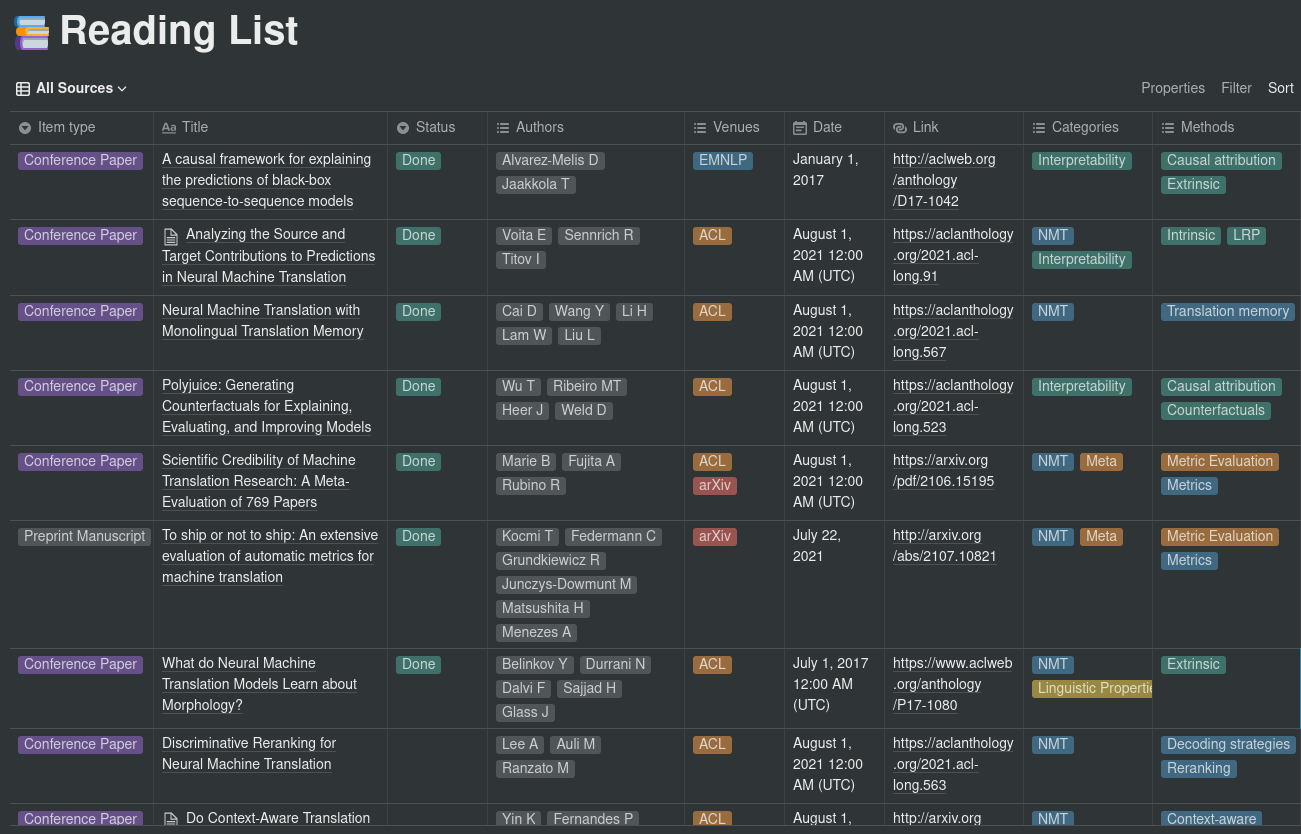Viewport: 1301px width, 834px height.
Task: Click the Link column URL icon
Action: [x=900, y=128]
